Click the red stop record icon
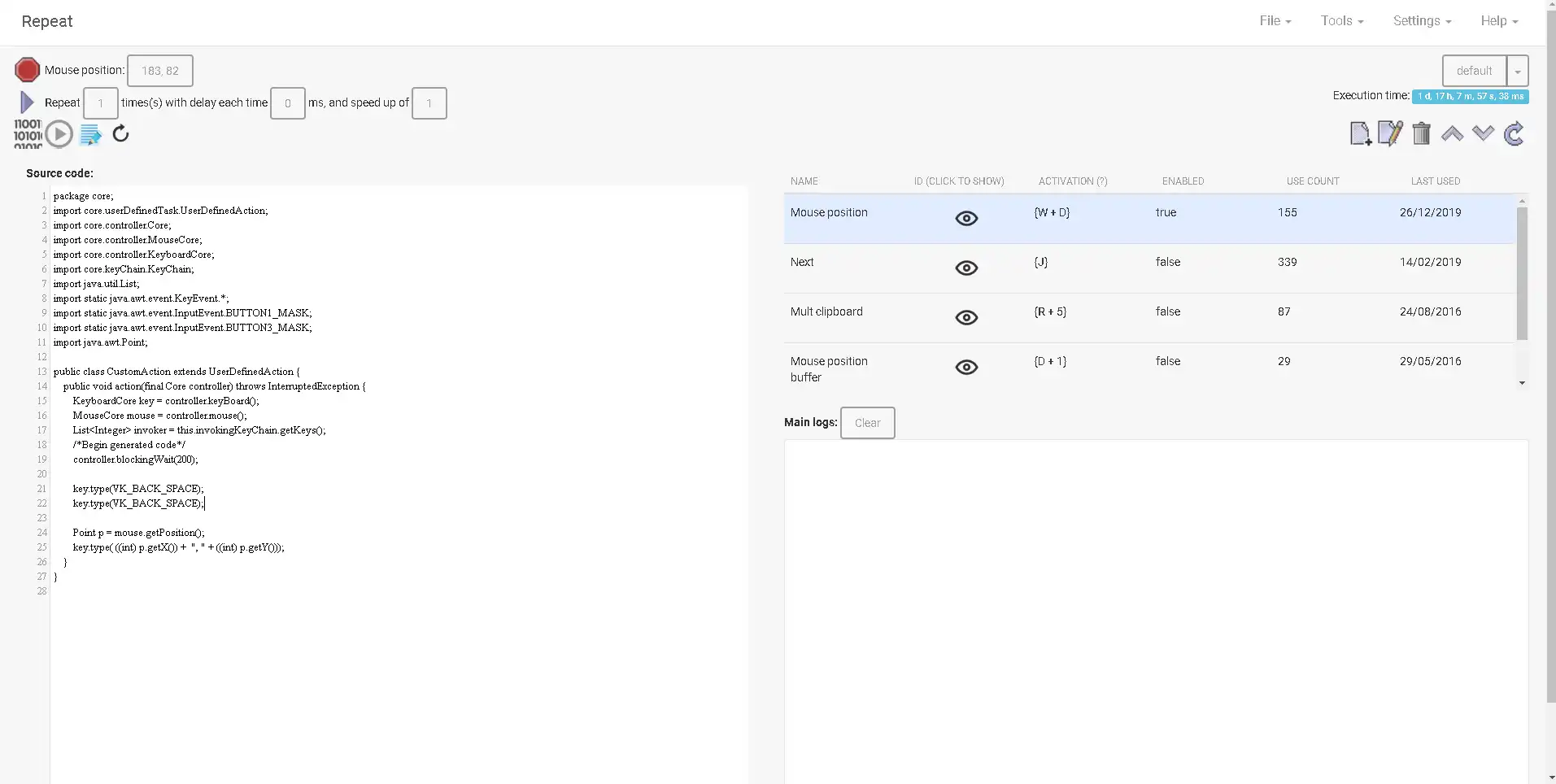The width and height of the screenshot is (1556, 784). click(27, 70)
